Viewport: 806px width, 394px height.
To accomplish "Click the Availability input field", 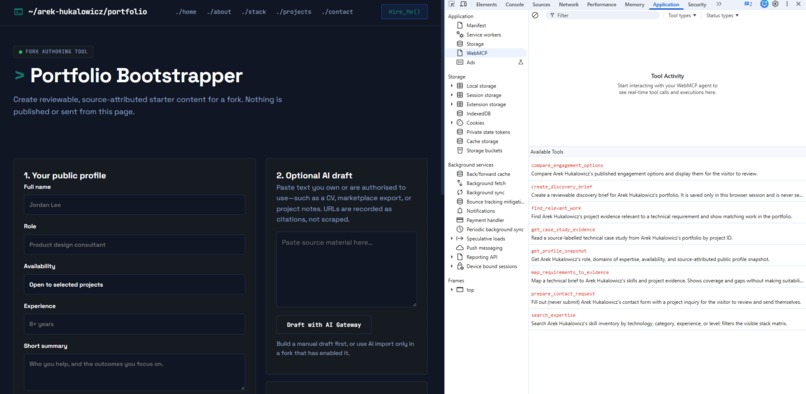I will click(x=134, y=284).
